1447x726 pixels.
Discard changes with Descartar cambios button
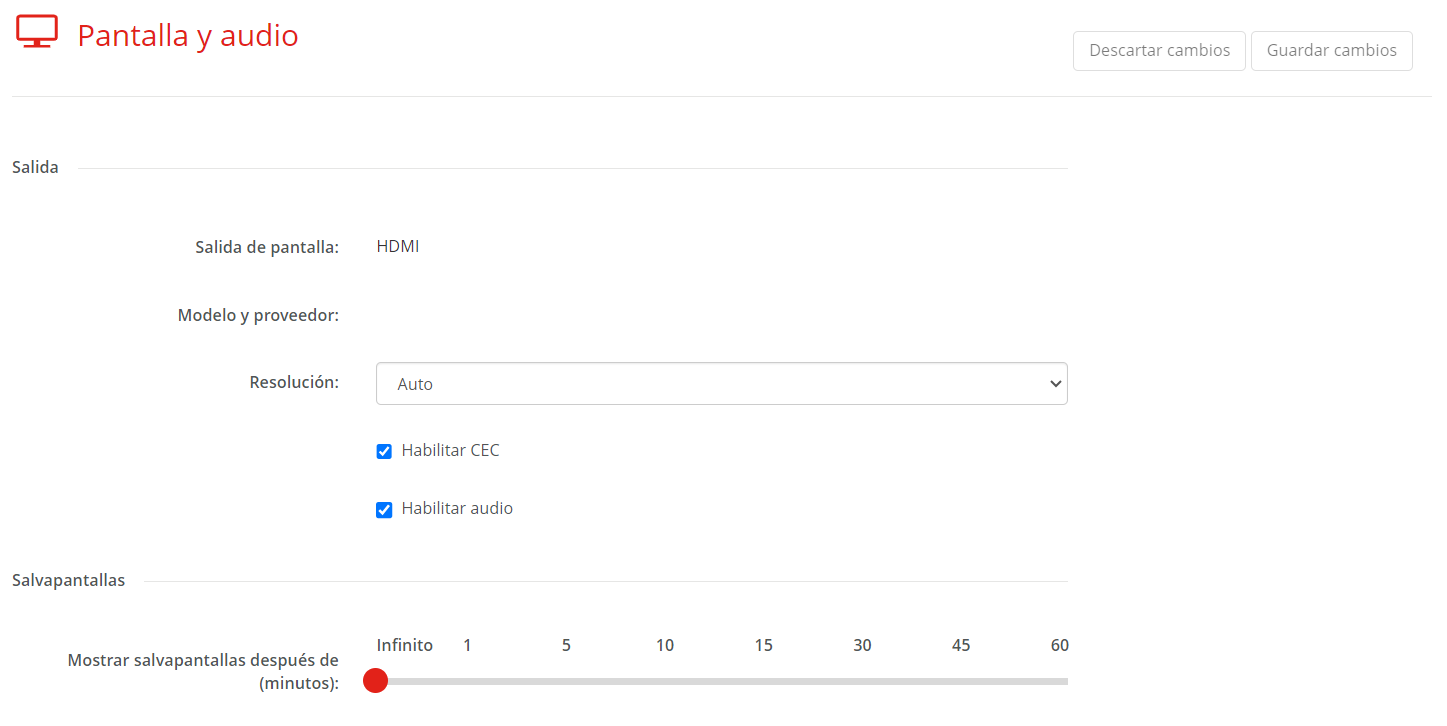[x=1159, y=50]
